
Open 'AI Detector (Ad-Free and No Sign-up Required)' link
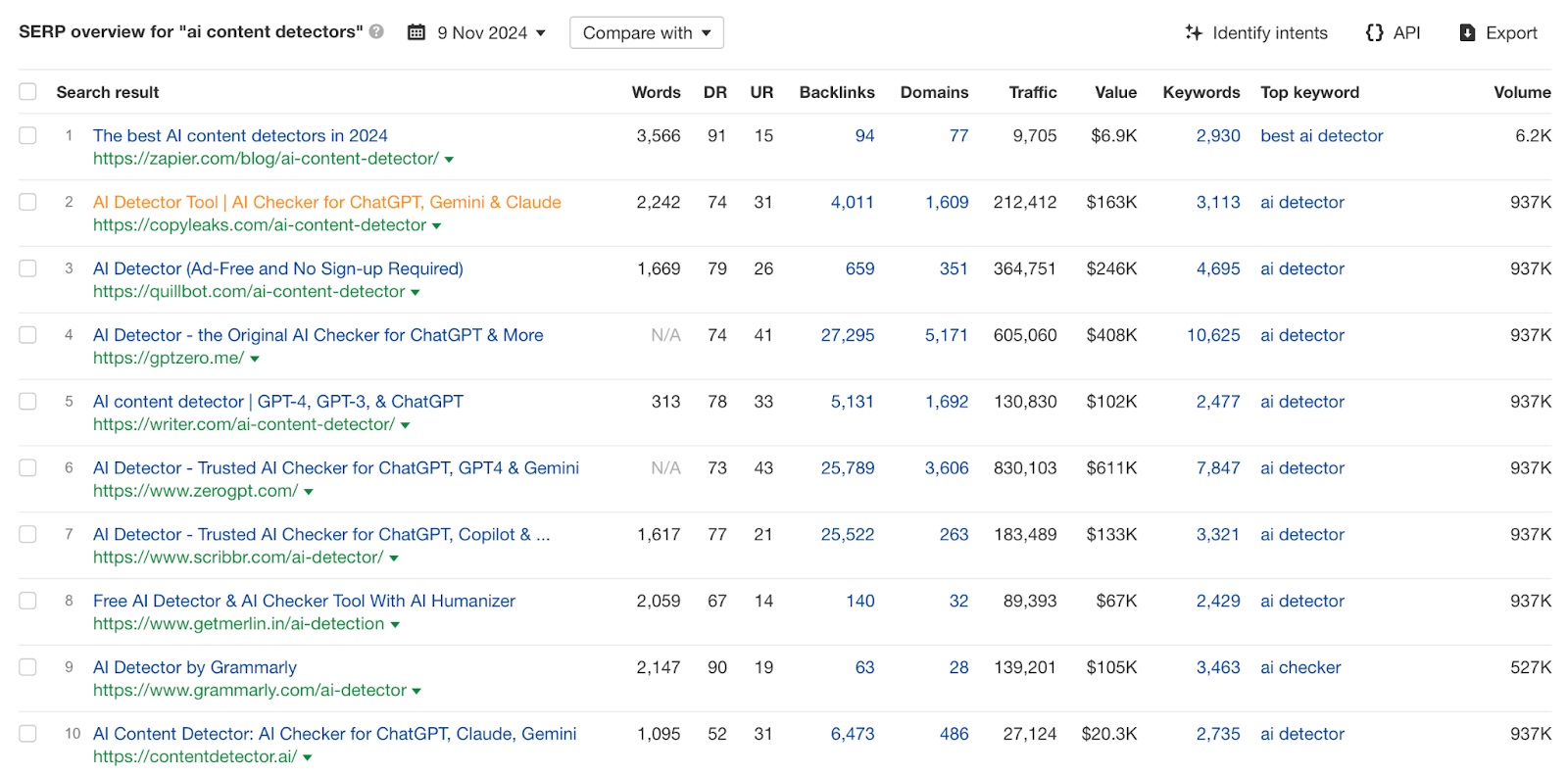[278, 268]
